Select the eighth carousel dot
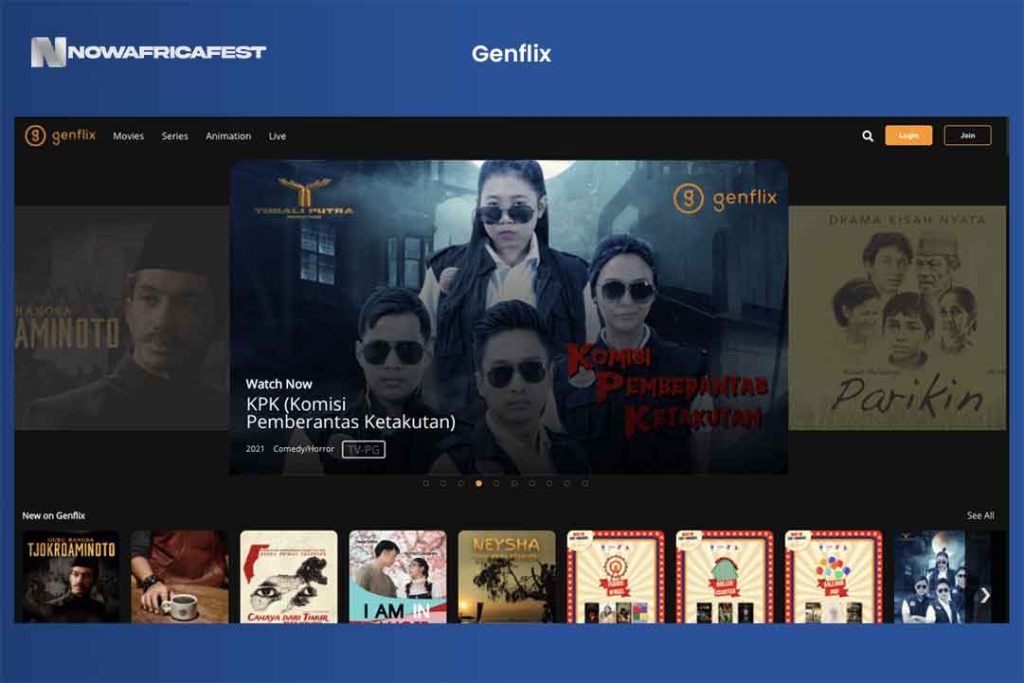The image size is (1024, 683). 549,483
